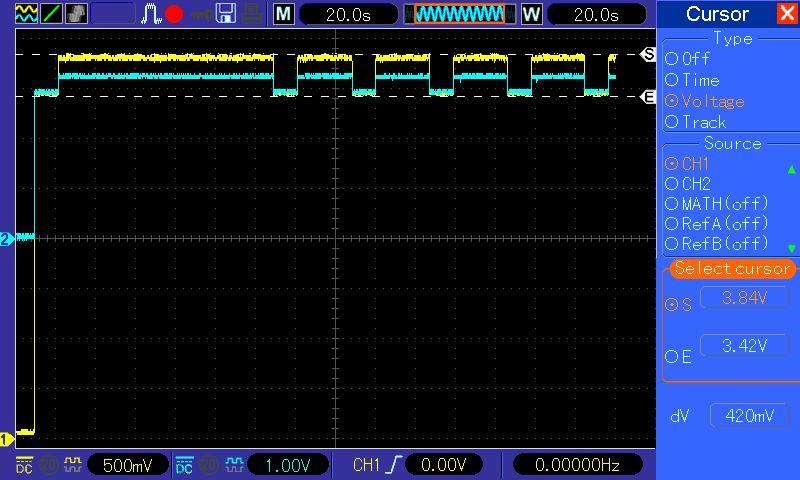Click the rising edge trigger slope icon
The width and height of the screenshot is (800, 480).
coord(394,465)
